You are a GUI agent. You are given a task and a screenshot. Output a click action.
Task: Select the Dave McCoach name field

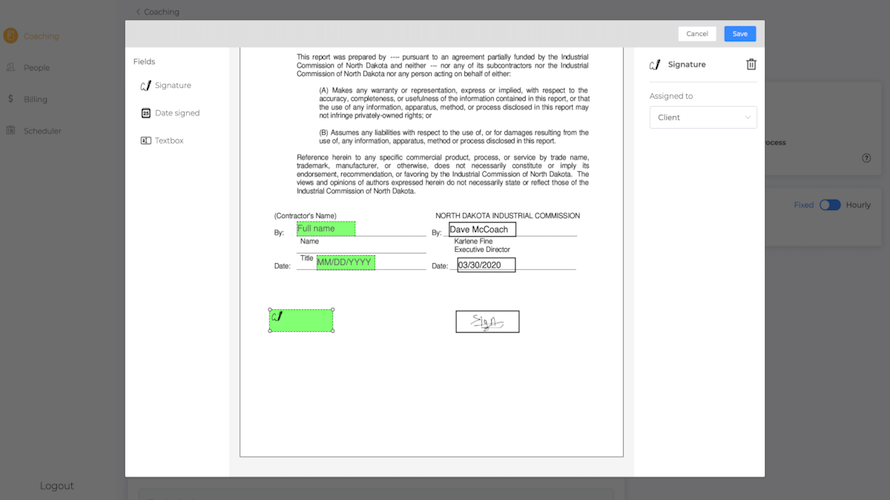click(x=482, y=229)
